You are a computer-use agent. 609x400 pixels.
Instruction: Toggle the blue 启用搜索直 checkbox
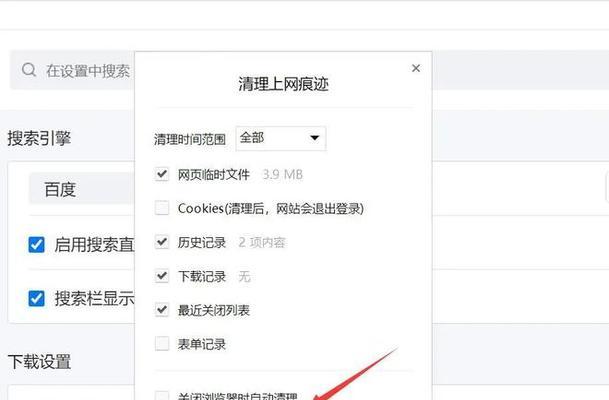pyautogui.click(x=37, y=245)
